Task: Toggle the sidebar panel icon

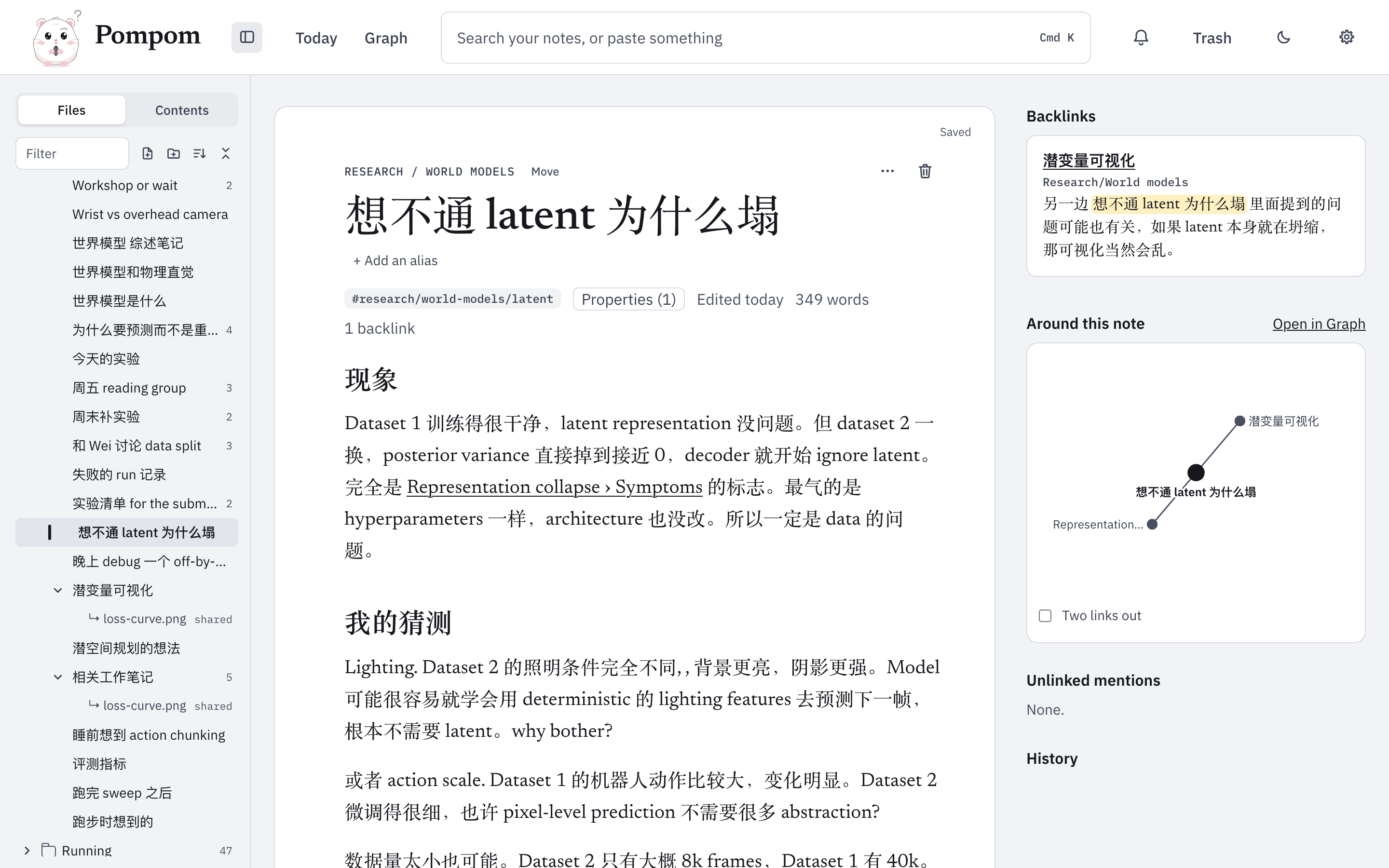Action: pyautogui.click(x=247, y=37)
